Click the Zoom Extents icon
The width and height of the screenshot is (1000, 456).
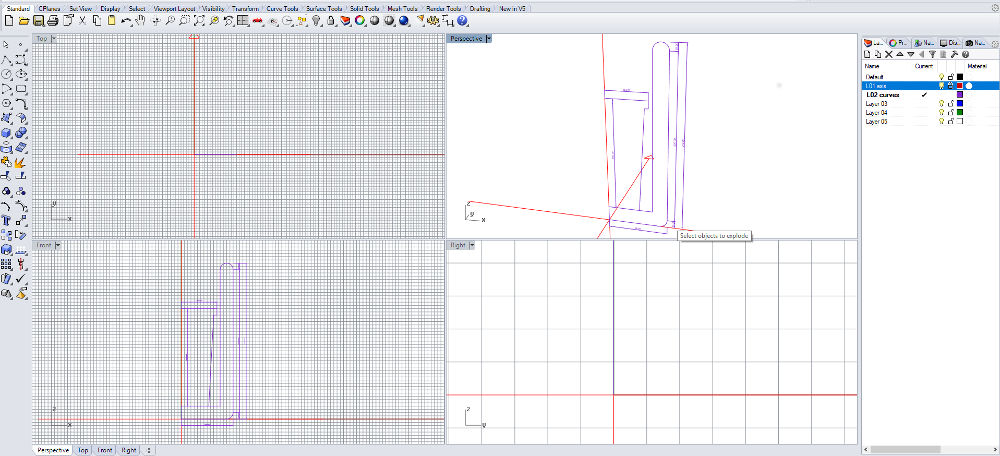pyautogui.click(x=199, y=21)
